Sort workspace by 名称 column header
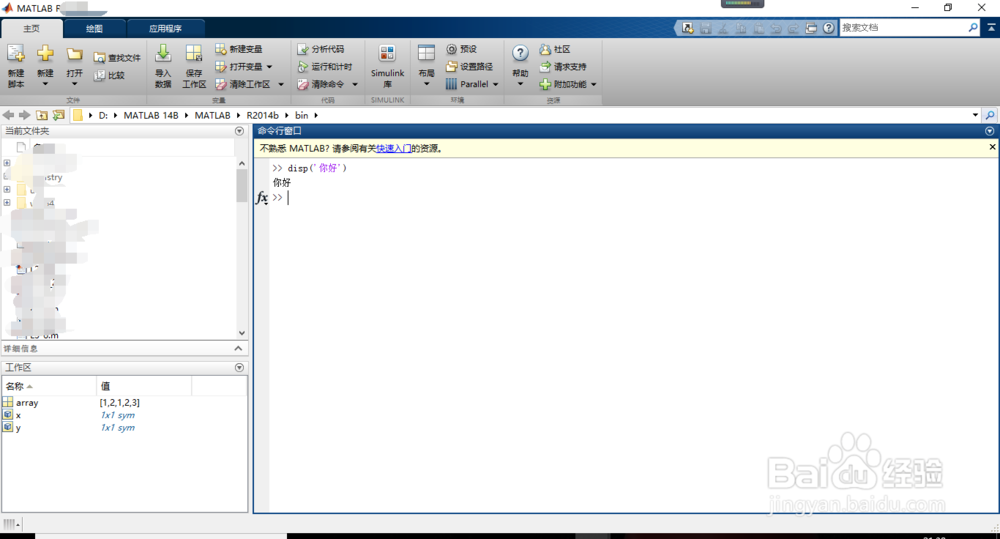The image size is (1000, 539). (49, 386)
